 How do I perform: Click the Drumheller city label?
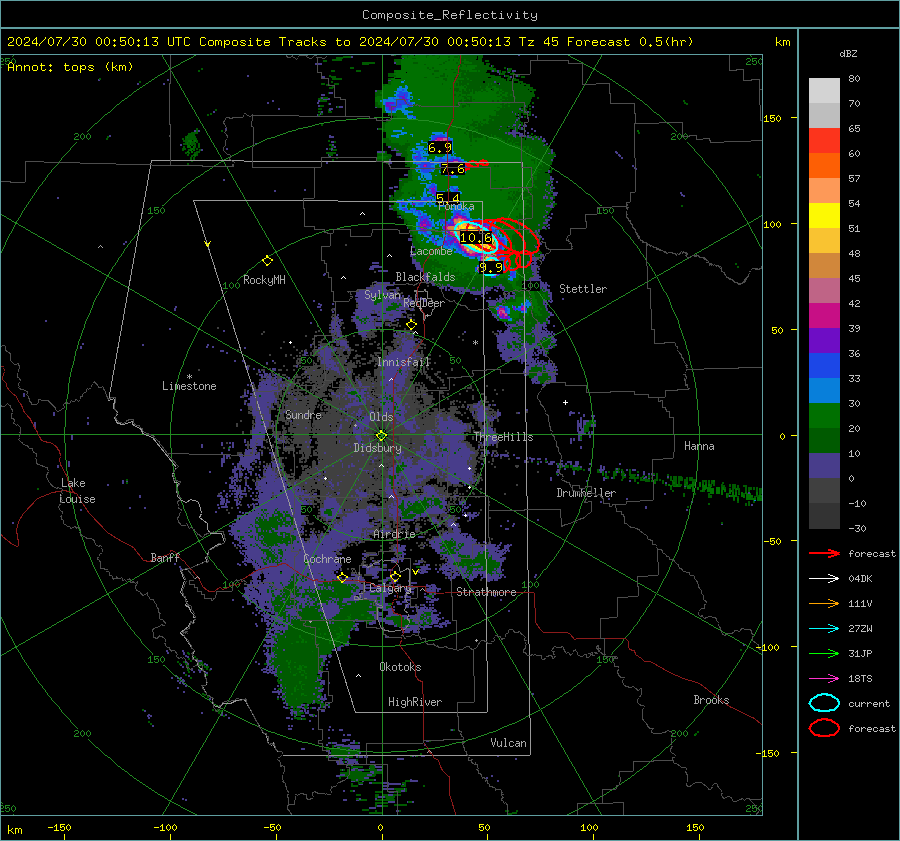[x=586, y=493]
